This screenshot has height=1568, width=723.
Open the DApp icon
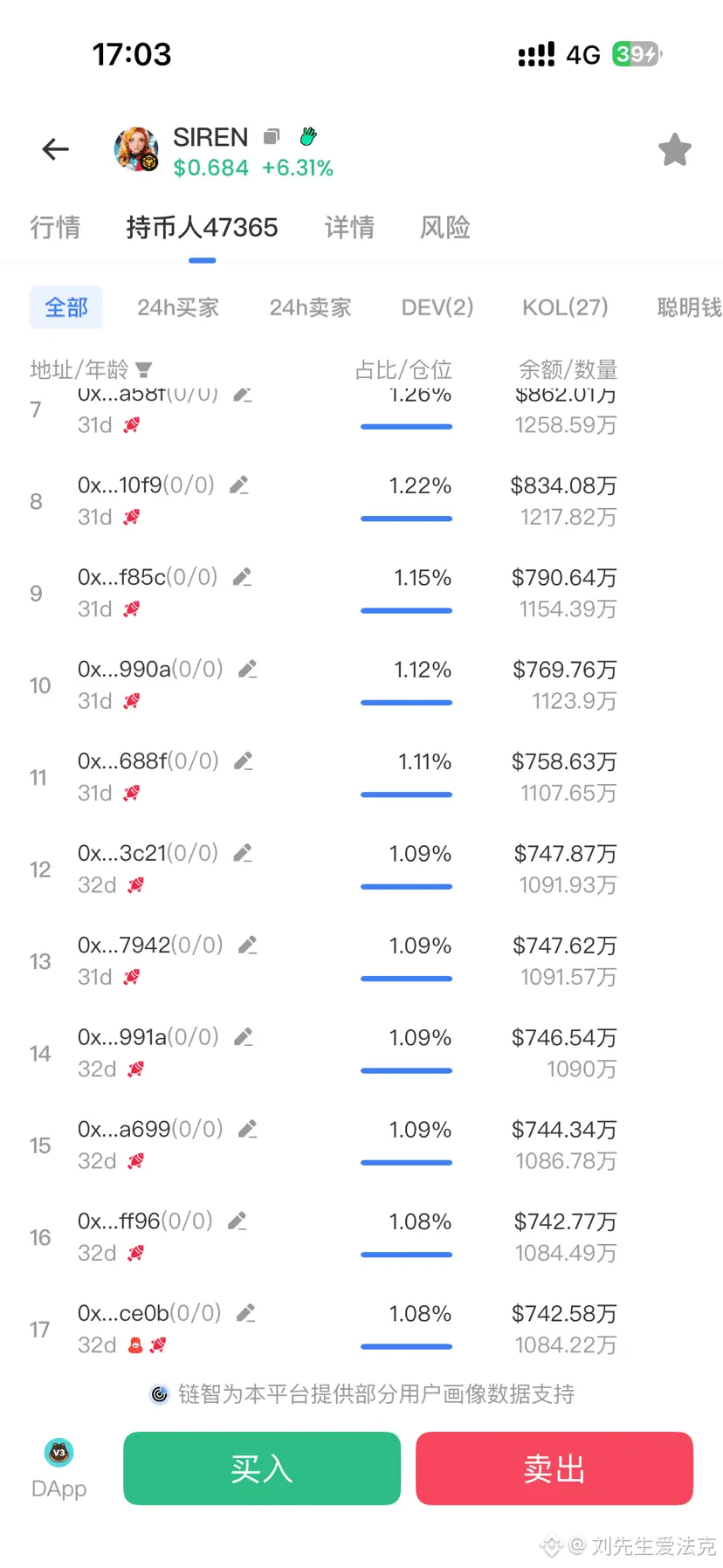pos(59,1453)
